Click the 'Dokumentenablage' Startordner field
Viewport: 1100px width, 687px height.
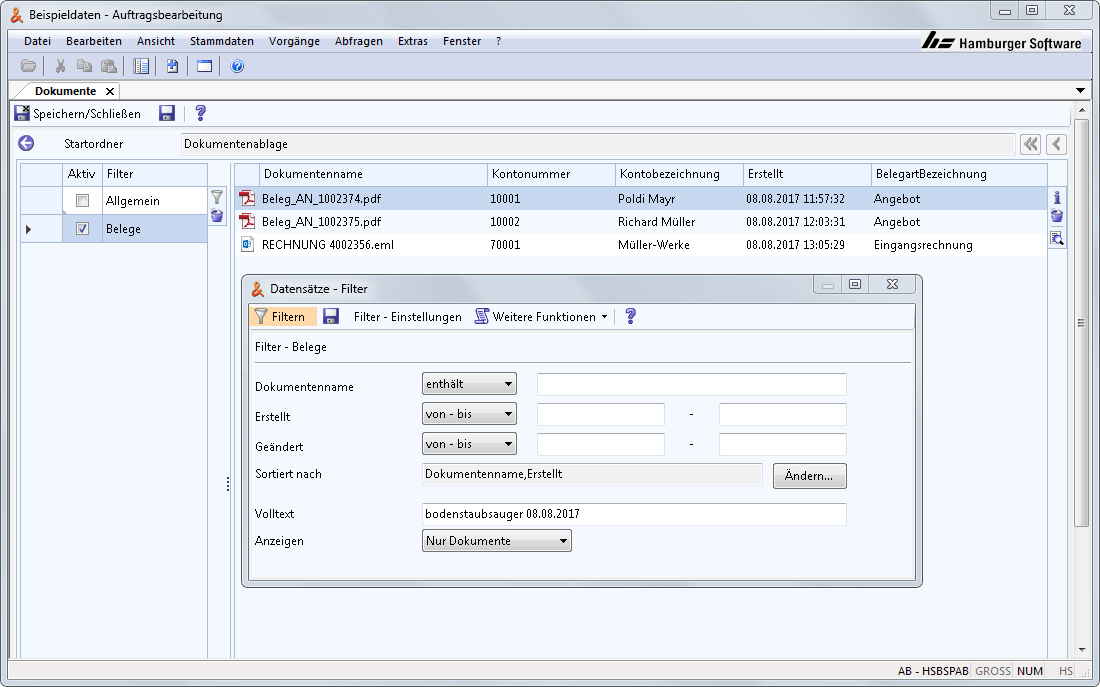tap(598, 144)
